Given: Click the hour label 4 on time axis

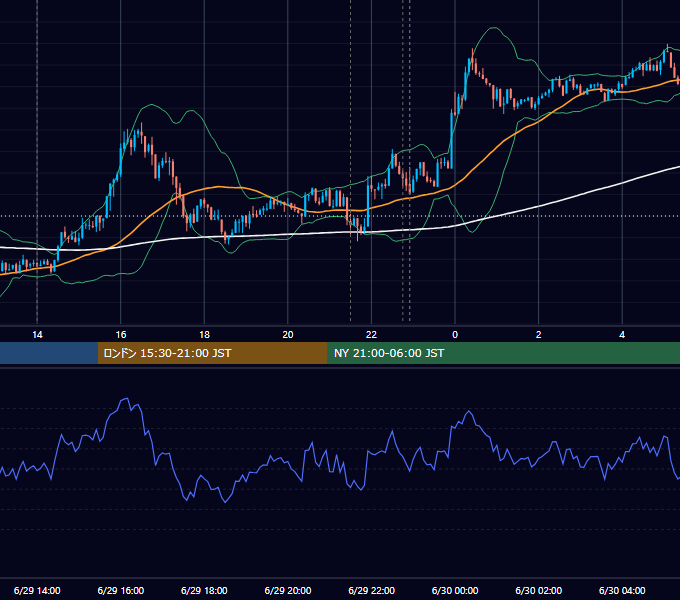Looking at the screenshot, I should [622, 335].
